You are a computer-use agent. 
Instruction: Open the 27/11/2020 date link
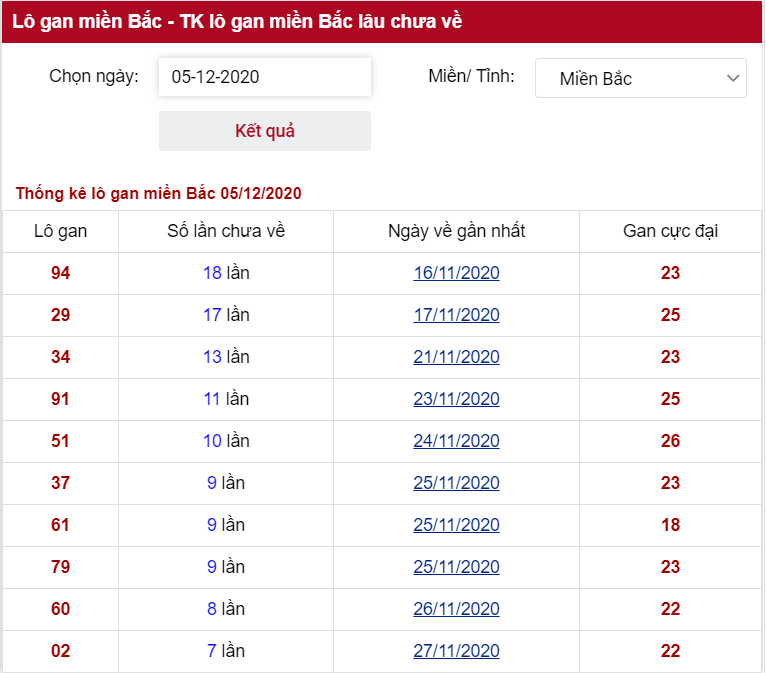click(x=456, y=651)
